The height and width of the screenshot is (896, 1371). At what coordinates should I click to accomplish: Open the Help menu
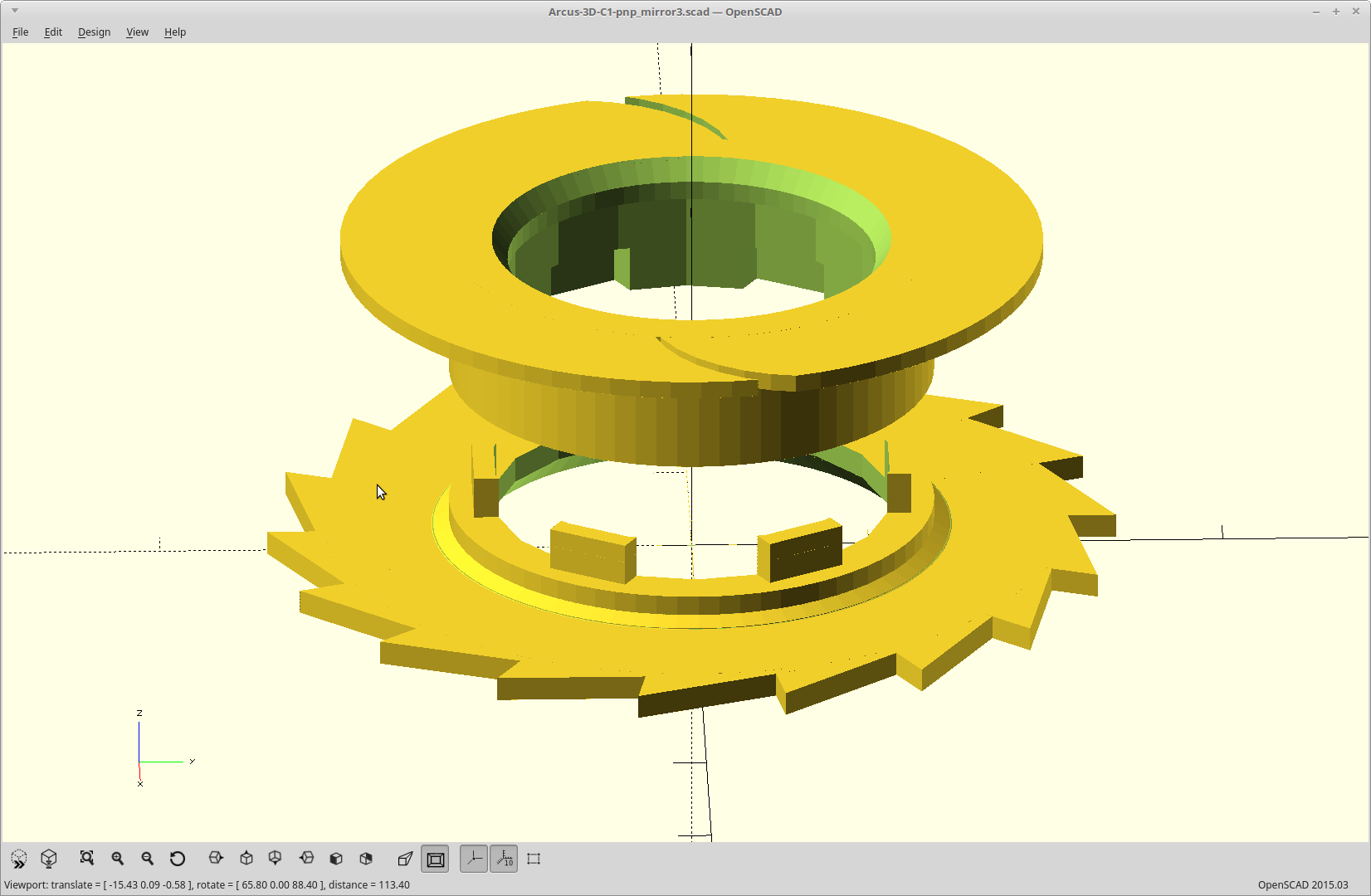(175, 32)
